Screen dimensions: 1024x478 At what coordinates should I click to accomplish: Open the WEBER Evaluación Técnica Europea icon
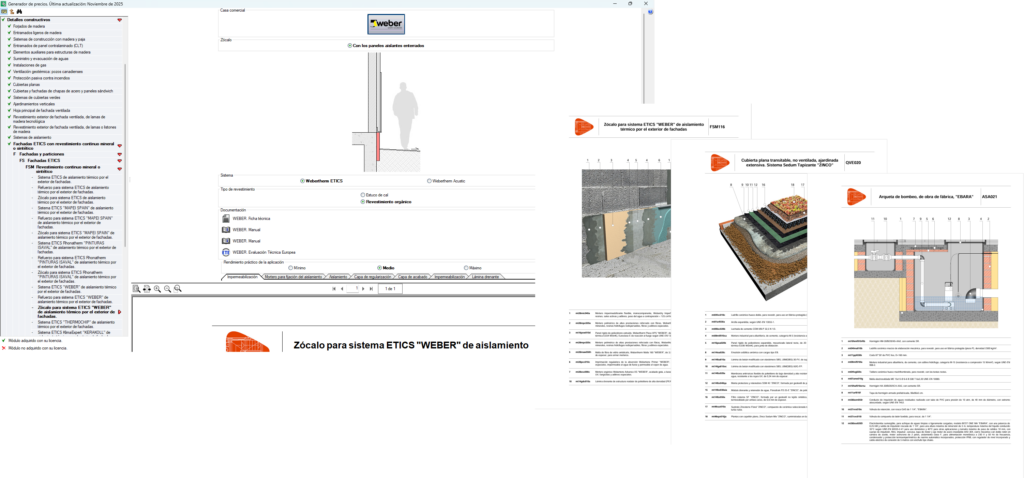click(x=226, y=251)
